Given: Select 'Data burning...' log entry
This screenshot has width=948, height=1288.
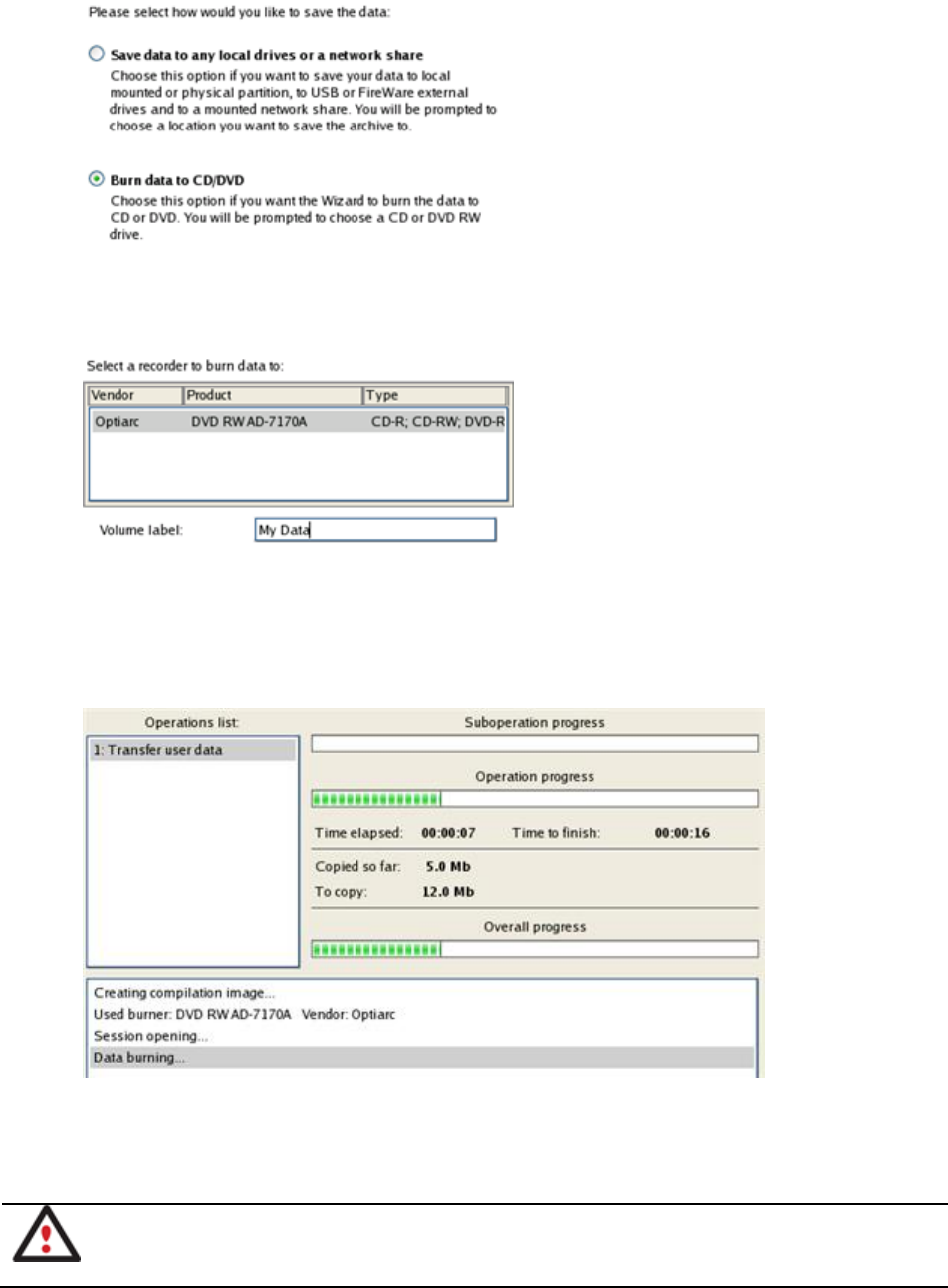Looking at the screenshot, I should coord(421,1058).
